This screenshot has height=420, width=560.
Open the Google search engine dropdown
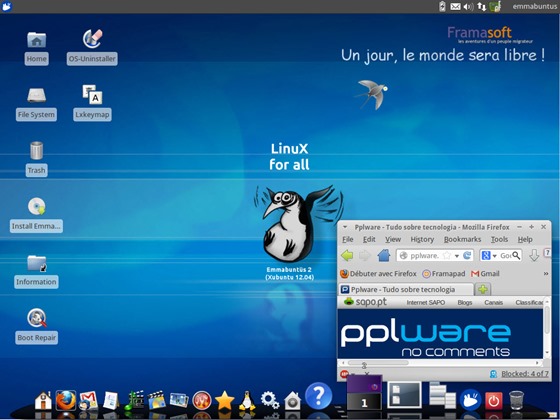tap(489, 255)
